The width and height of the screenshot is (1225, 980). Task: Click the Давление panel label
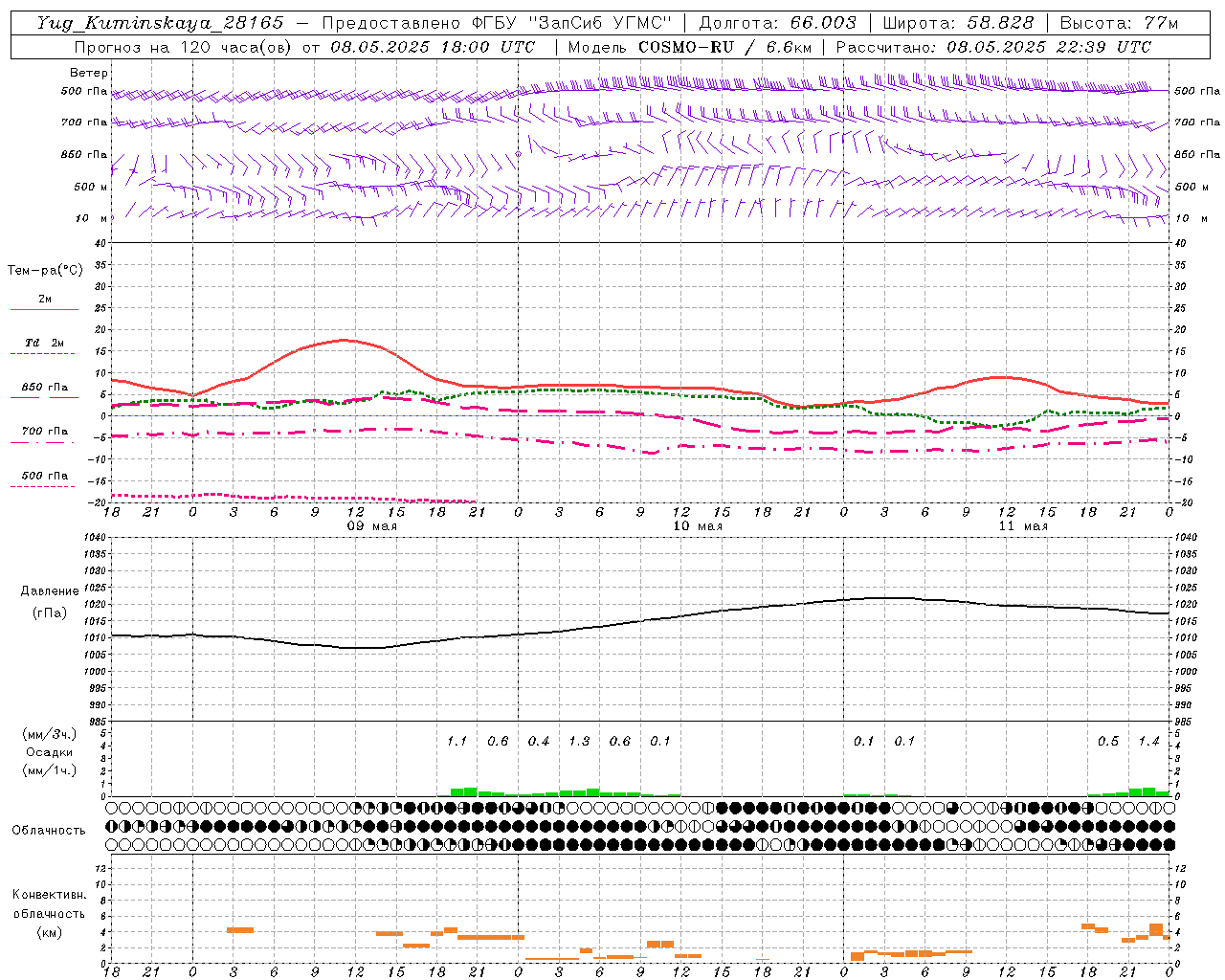coord(50,591)
